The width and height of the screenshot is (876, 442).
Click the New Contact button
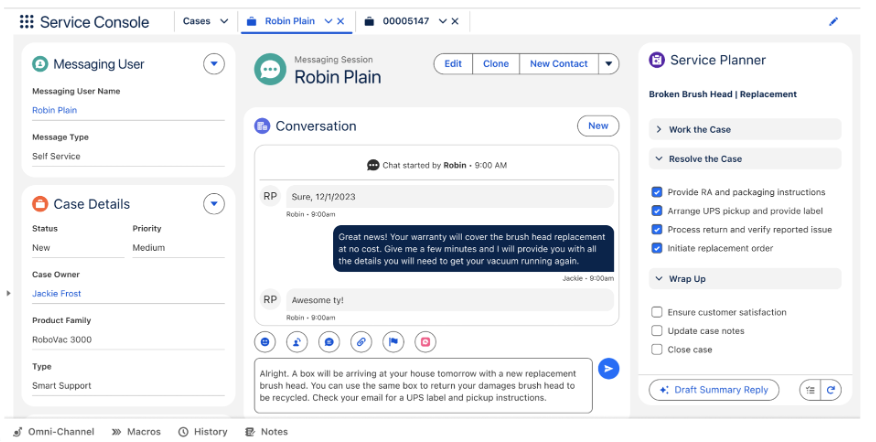(559, 64)
